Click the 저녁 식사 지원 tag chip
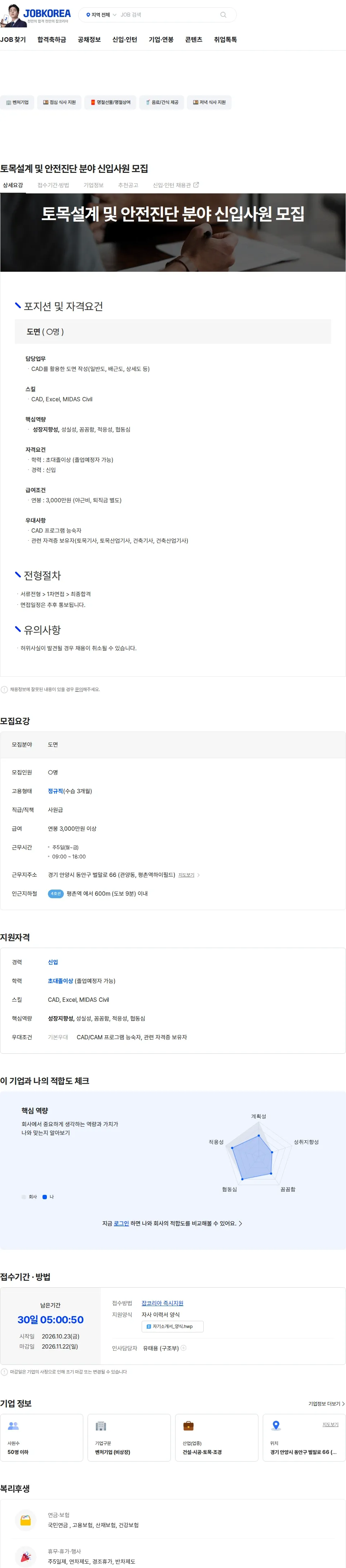Image resolution: width=346 pixels, height=1568 pixels. coord(209,102)
